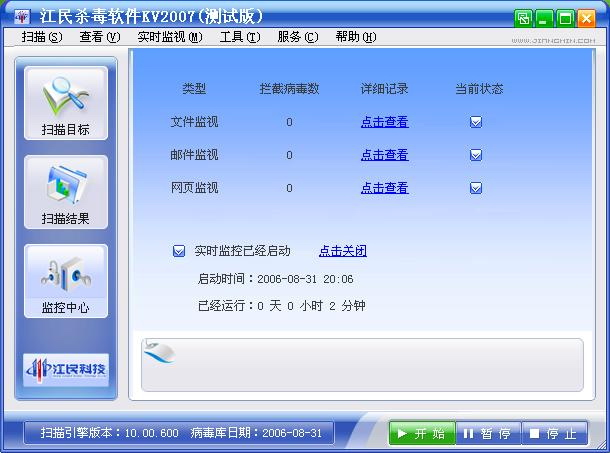Toggle the 网页监视 status checkbox
Image resolution: width=610 pixels, height=453 pixels.
[x=476, y=188]
